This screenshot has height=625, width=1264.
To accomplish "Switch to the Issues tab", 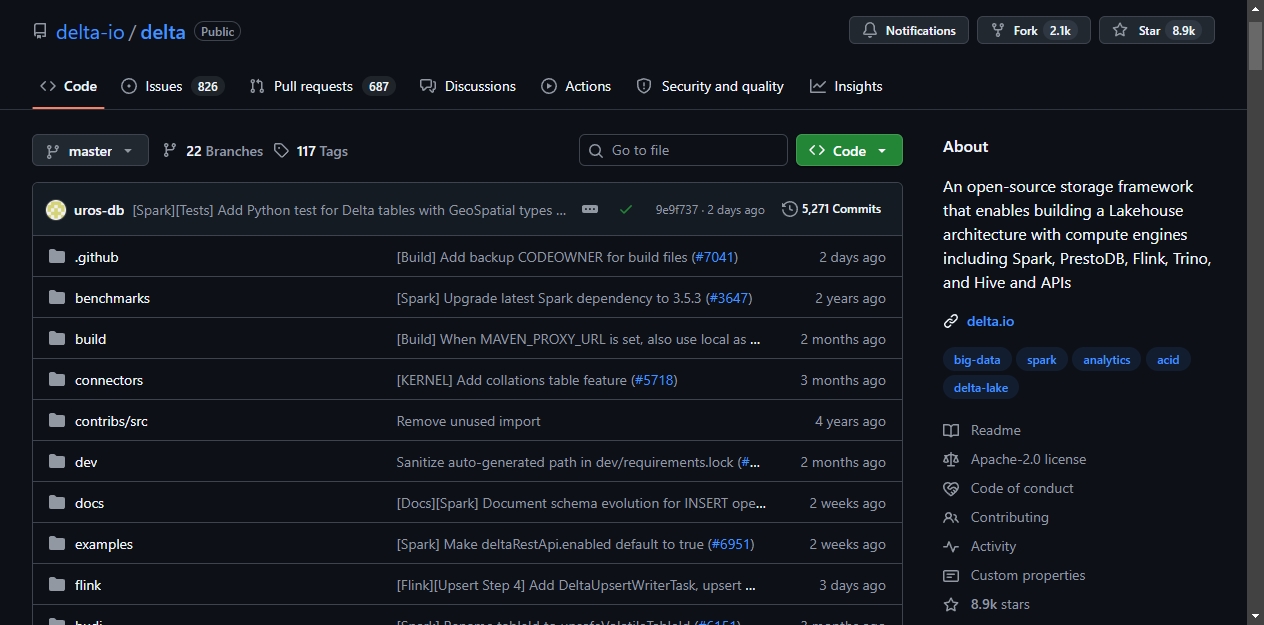I will 171,86.
